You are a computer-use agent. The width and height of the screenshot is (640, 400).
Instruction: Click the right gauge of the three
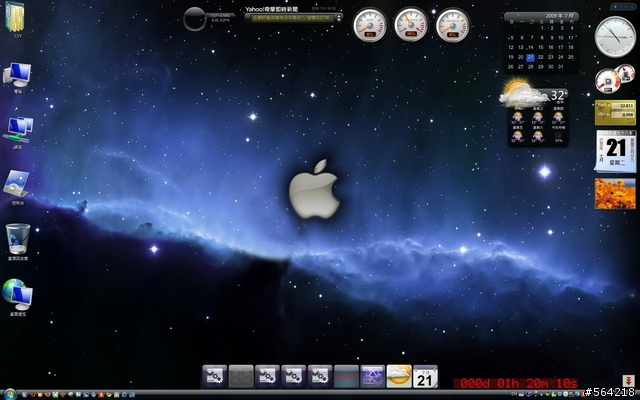452,25
